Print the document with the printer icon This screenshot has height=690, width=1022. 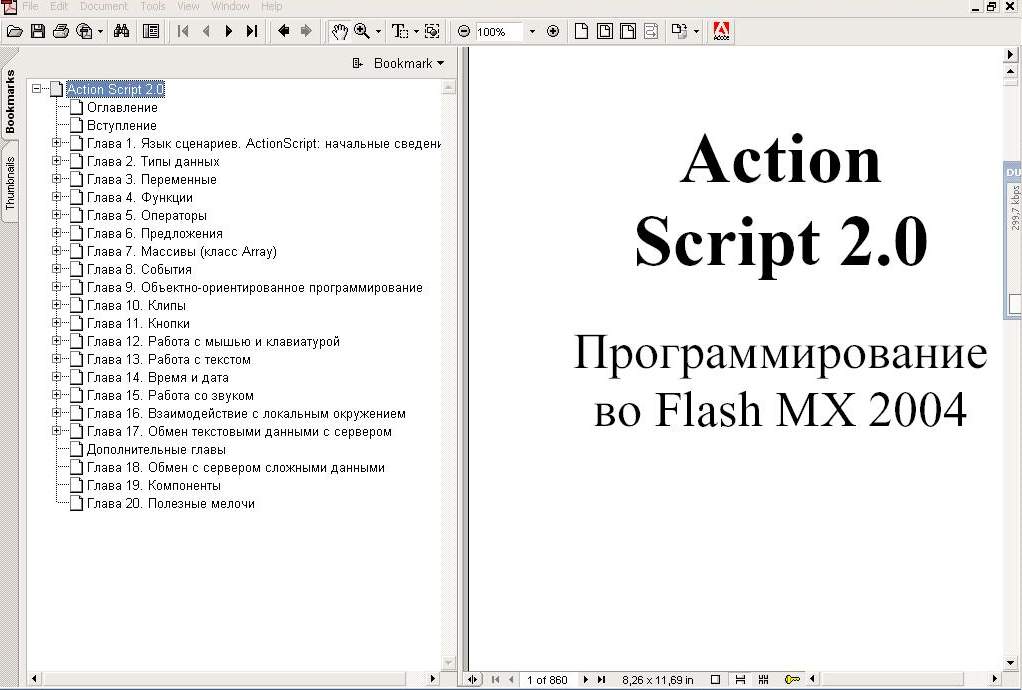[61, 31]
